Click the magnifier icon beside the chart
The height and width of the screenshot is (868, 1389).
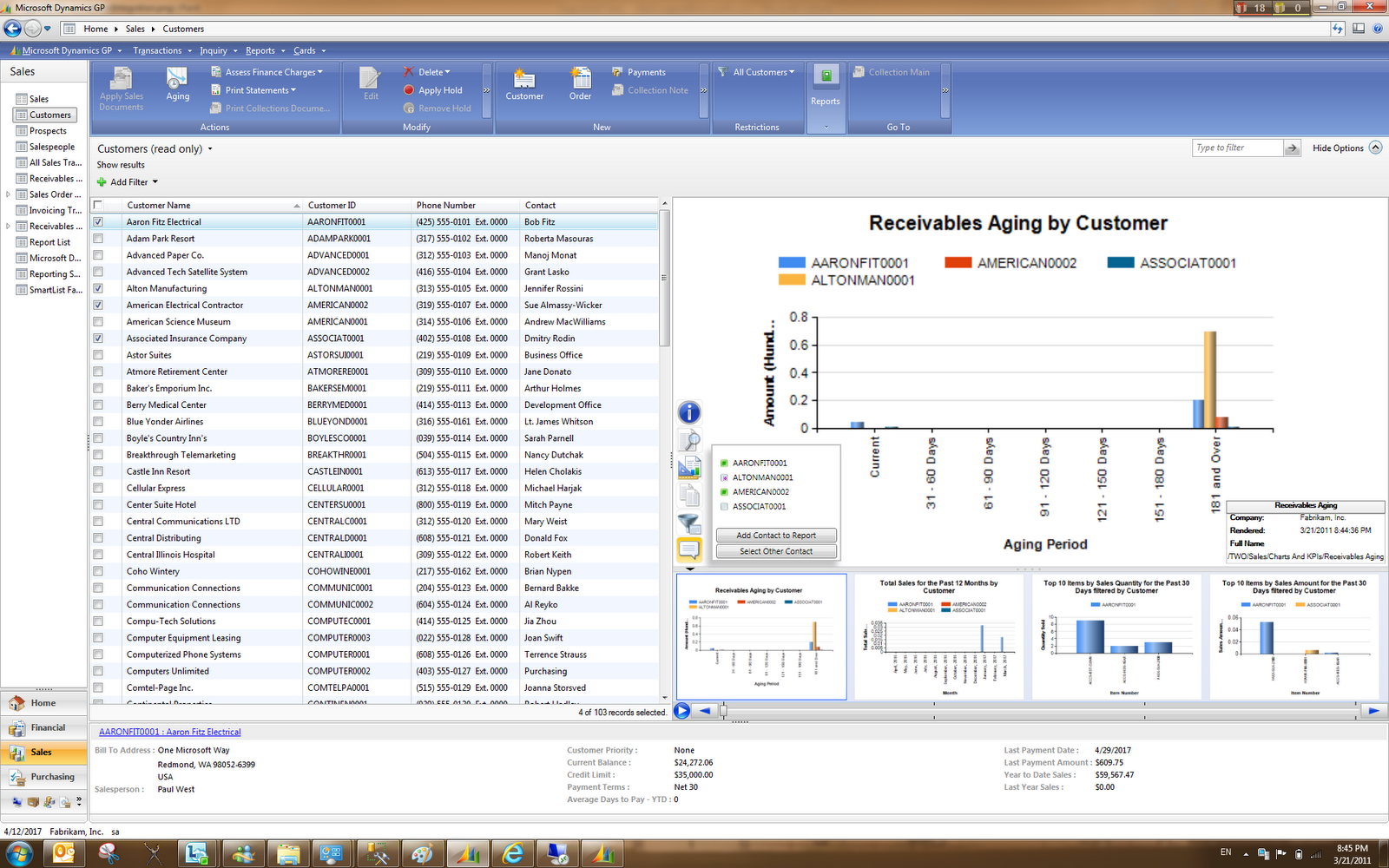coord(688,441)
